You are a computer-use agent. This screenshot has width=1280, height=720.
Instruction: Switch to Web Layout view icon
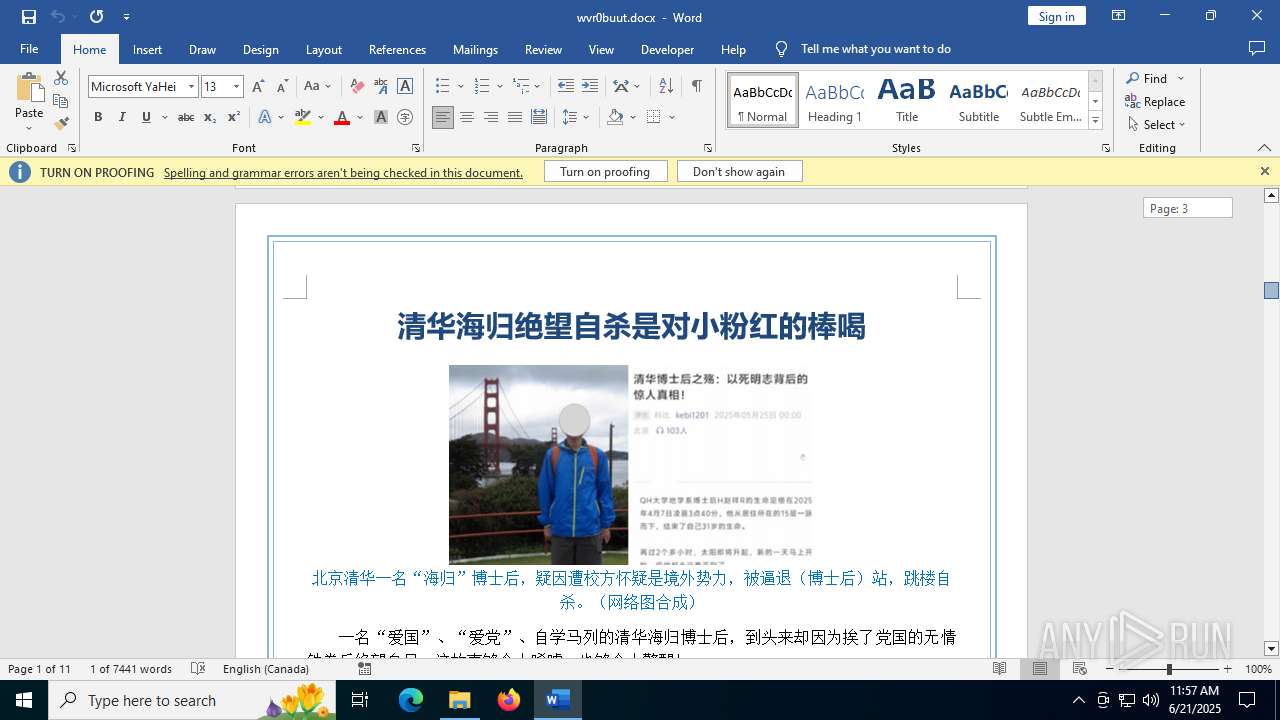1080,669
